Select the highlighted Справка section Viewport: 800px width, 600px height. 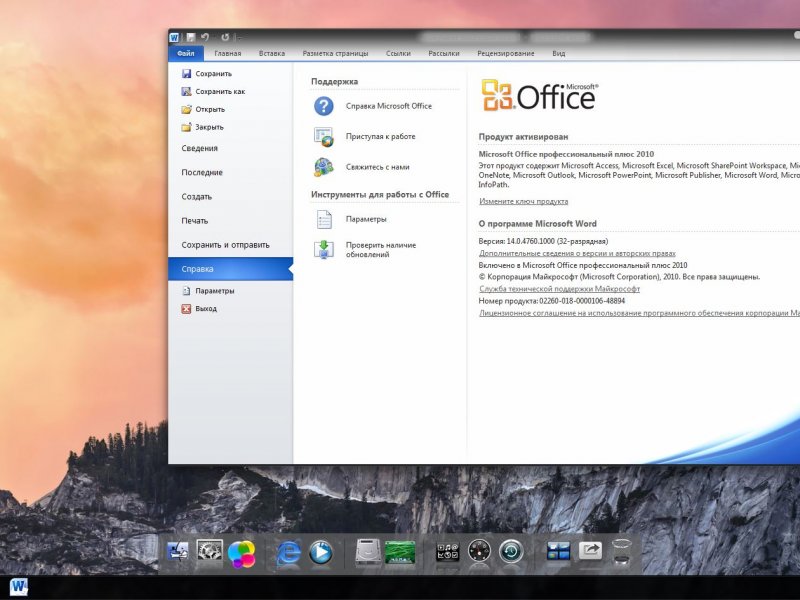point(231,269)
